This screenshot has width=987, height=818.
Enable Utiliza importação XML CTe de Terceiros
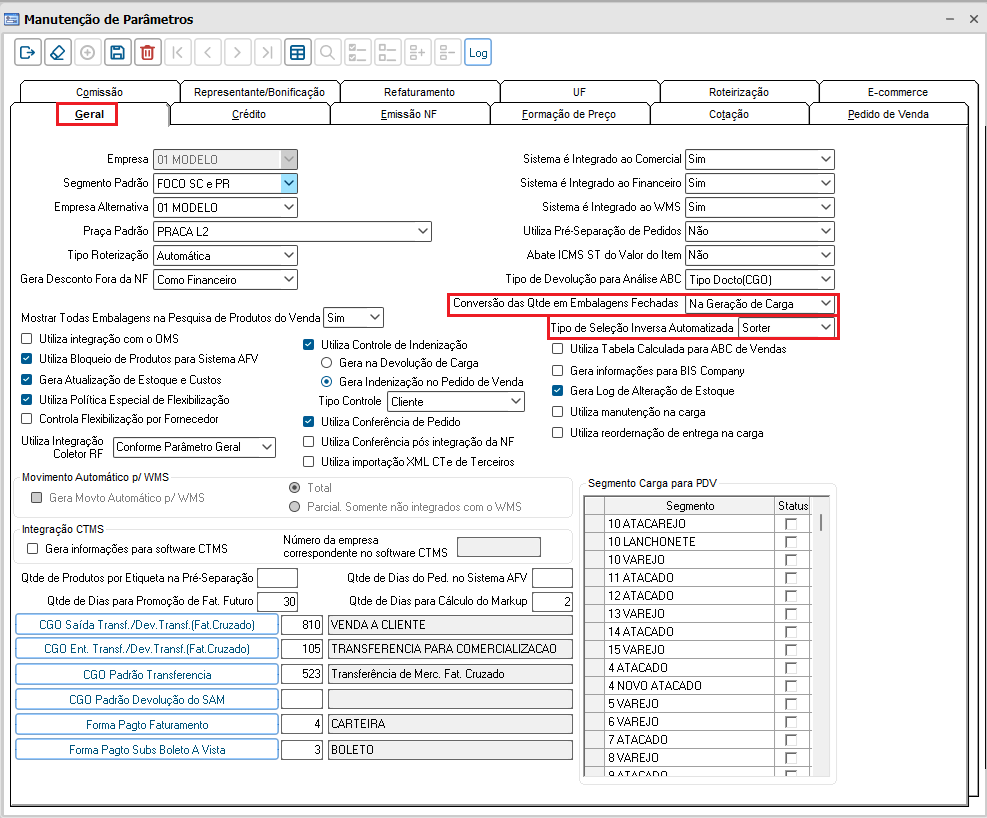pos(308,462)
